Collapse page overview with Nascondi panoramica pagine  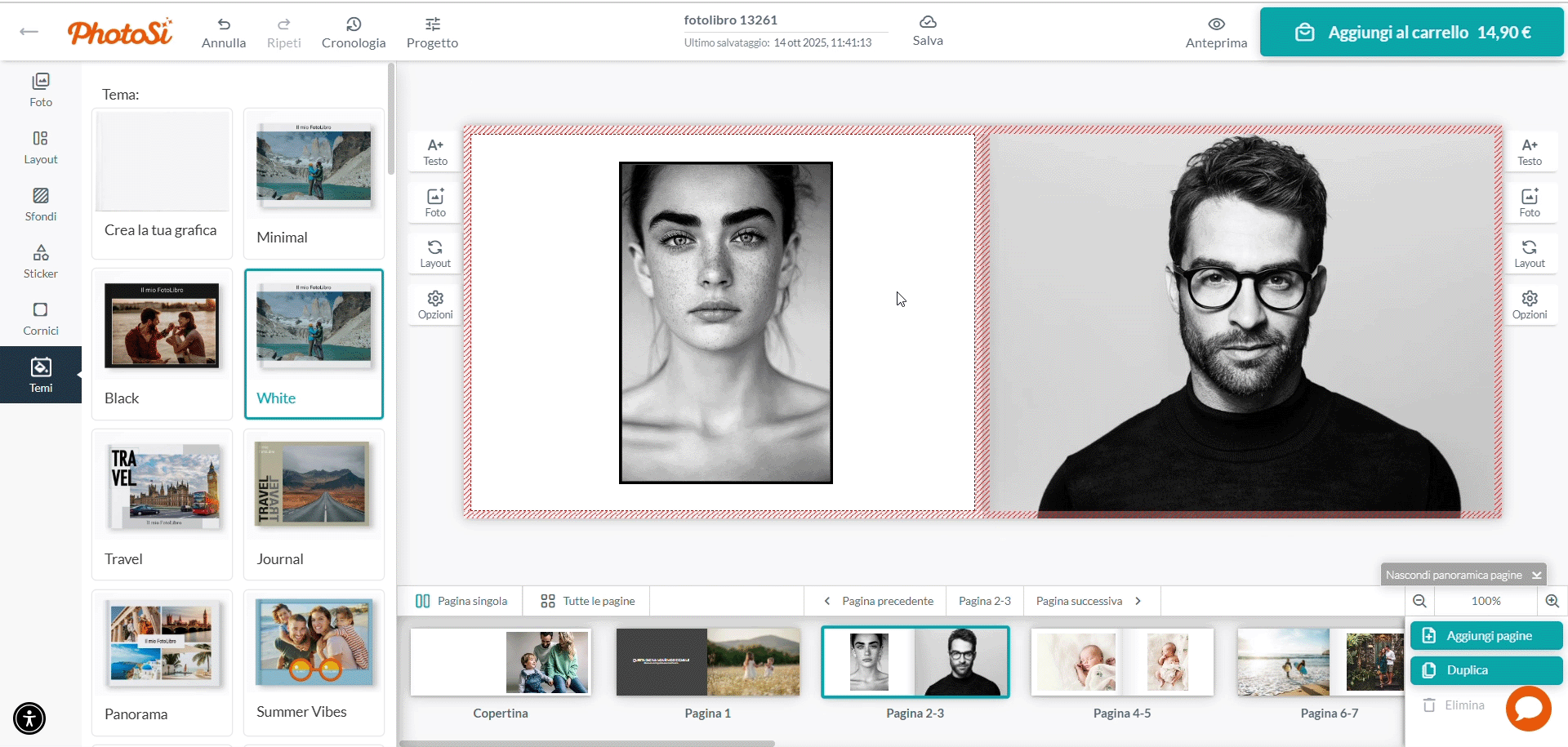(1464, 575)
